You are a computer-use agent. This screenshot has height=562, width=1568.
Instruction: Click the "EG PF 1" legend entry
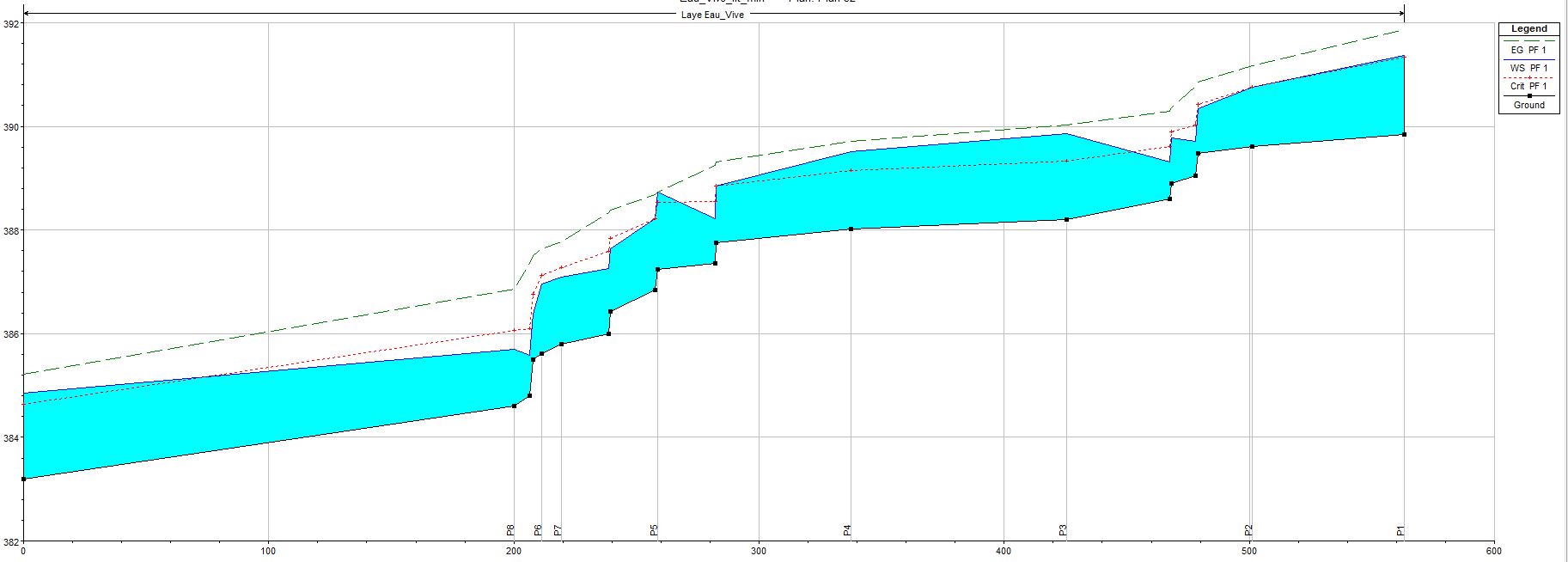pyautogui.click(x=1528, y=50)
